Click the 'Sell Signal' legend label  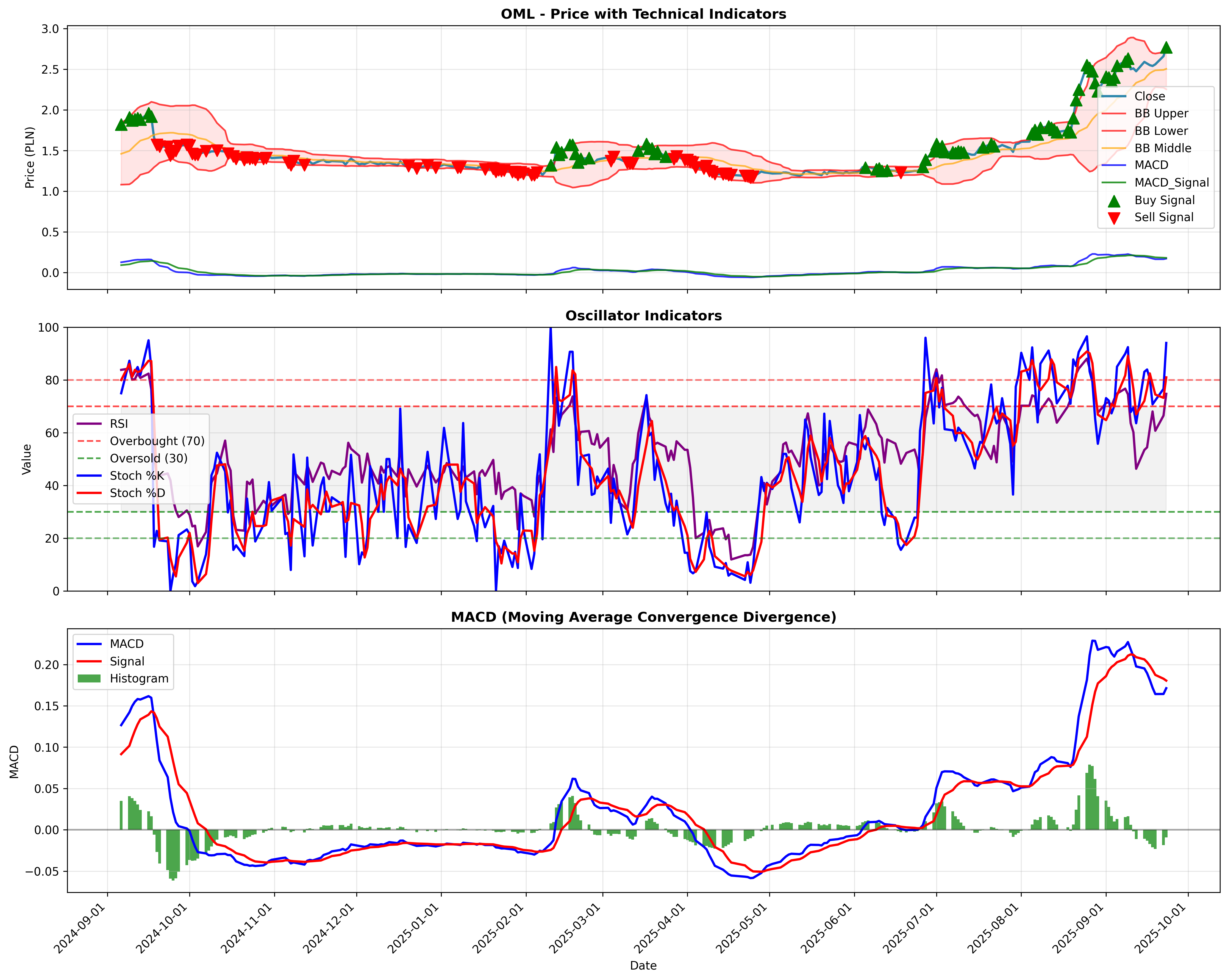[x=1164, y=217]
